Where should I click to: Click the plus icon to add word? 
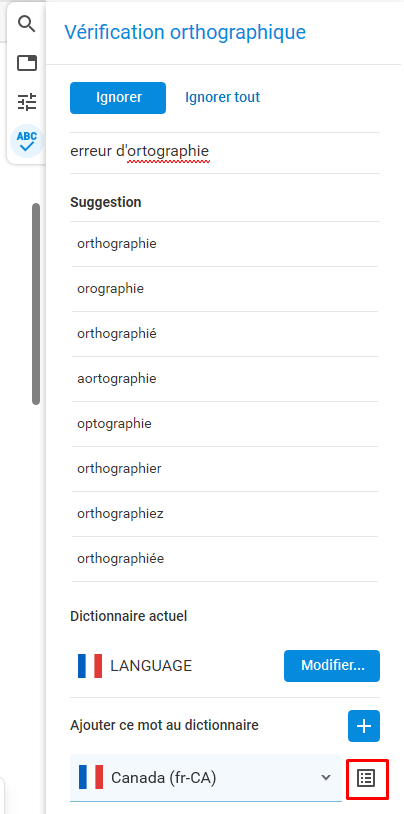coord(363,726)
